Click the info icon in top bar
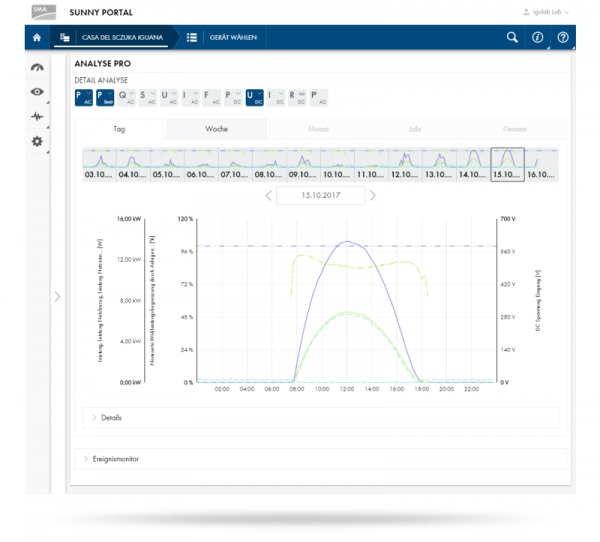 coord(537,38)
